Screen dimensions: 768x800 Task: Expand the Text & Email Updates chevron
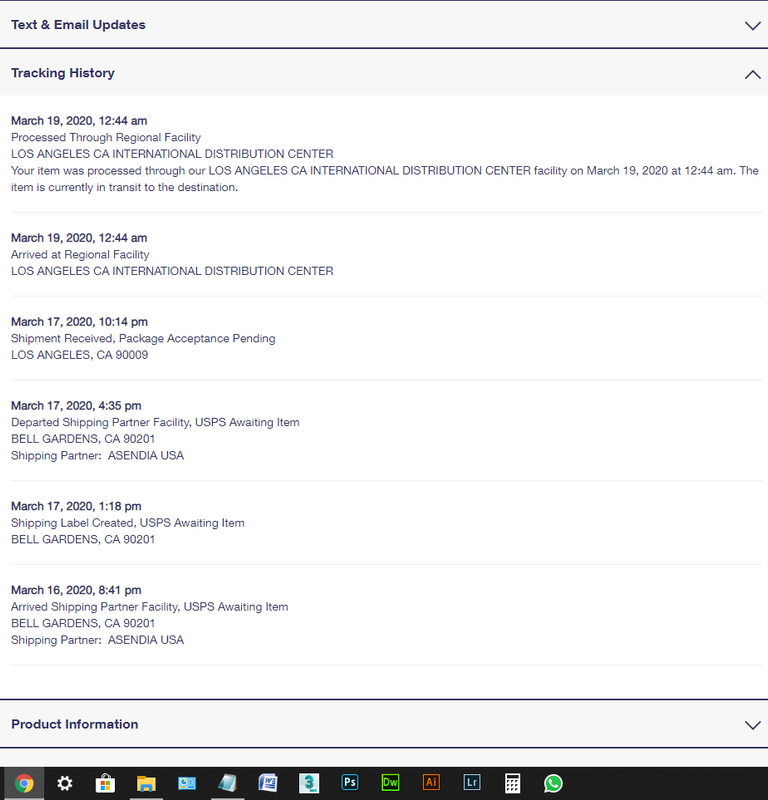[752, 26]
